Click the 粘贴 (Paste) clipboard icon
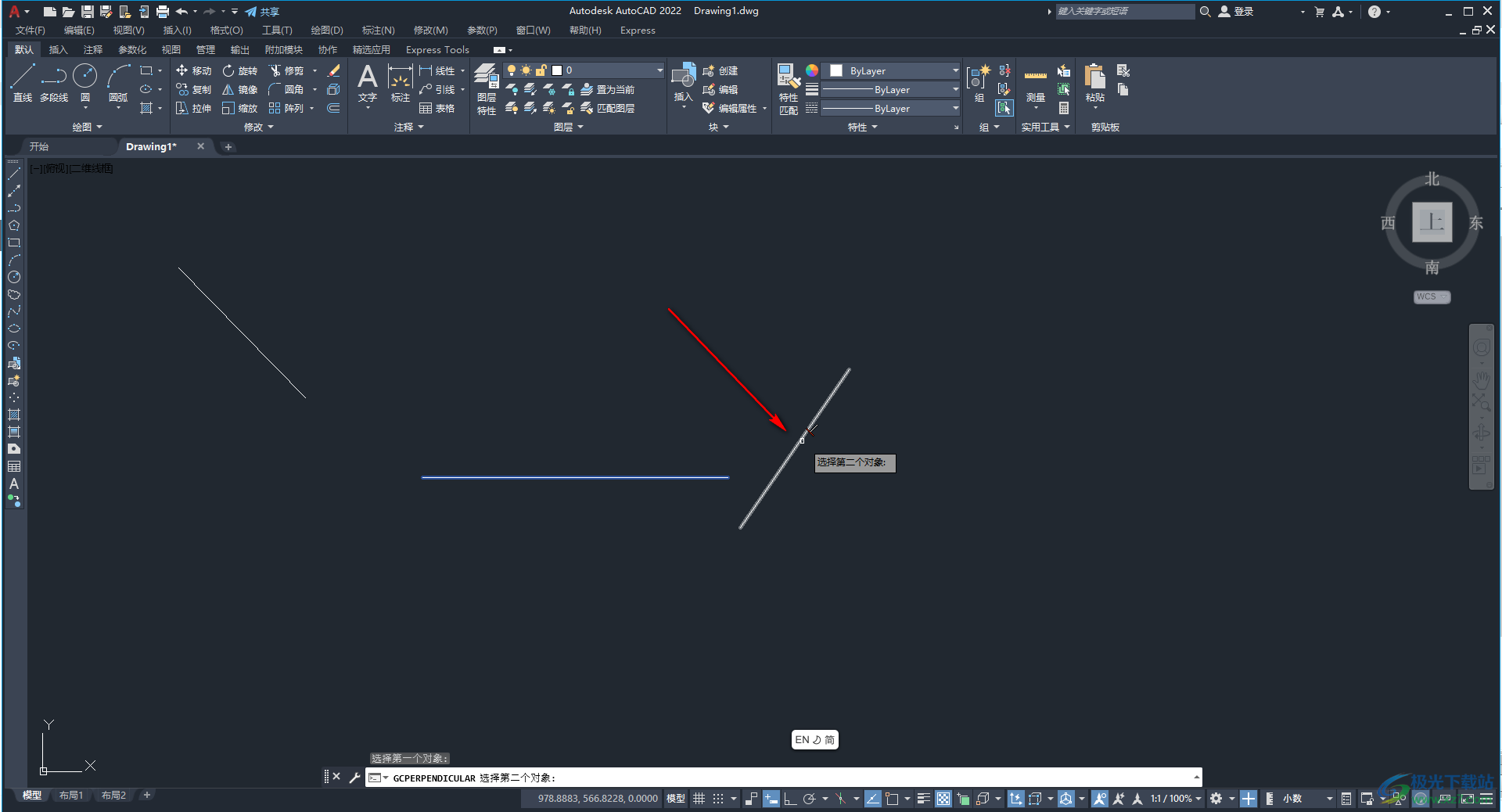Screen dimensions: 1502x812 pos(1094,83)
